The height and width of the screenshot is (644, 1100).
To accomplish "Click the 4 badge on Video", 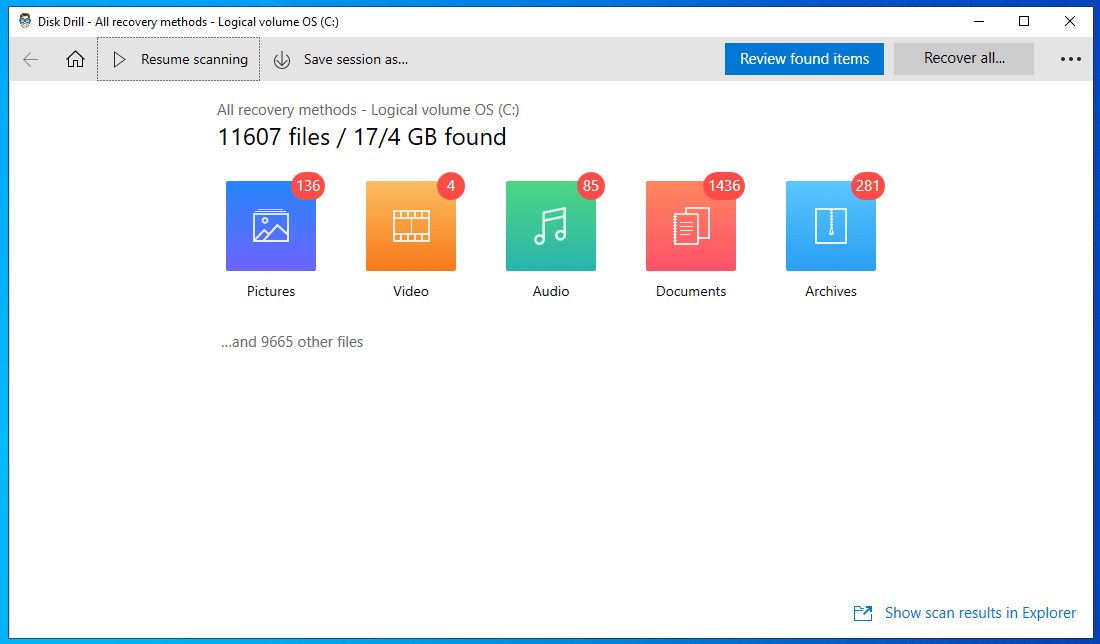I will pos(451,186).
